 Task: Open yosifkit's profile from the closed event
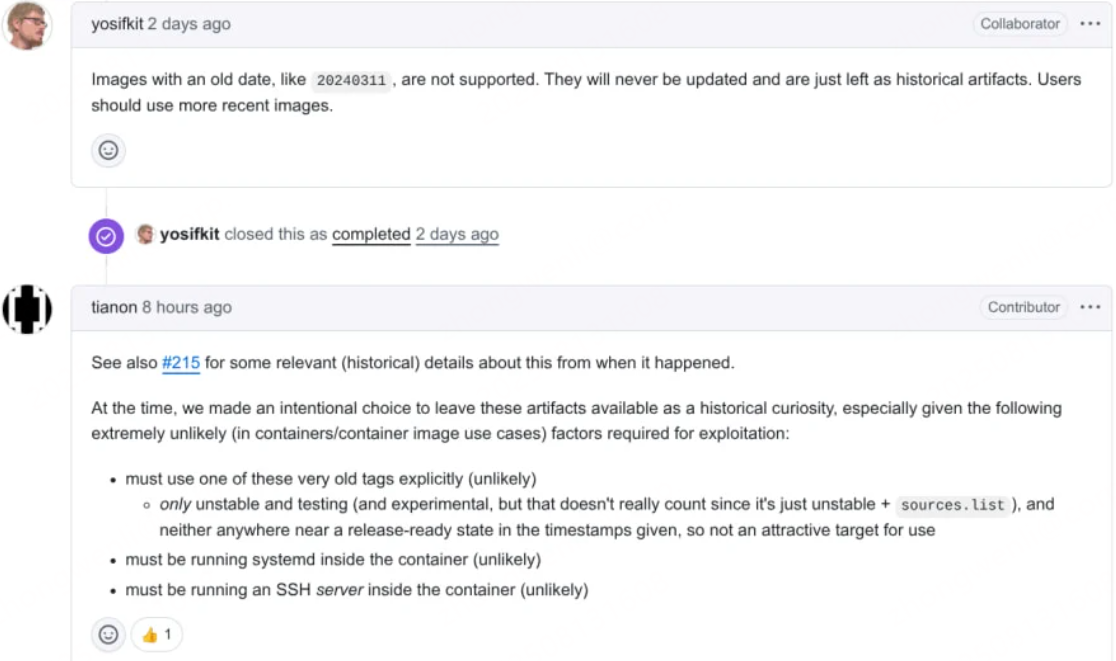190,235
